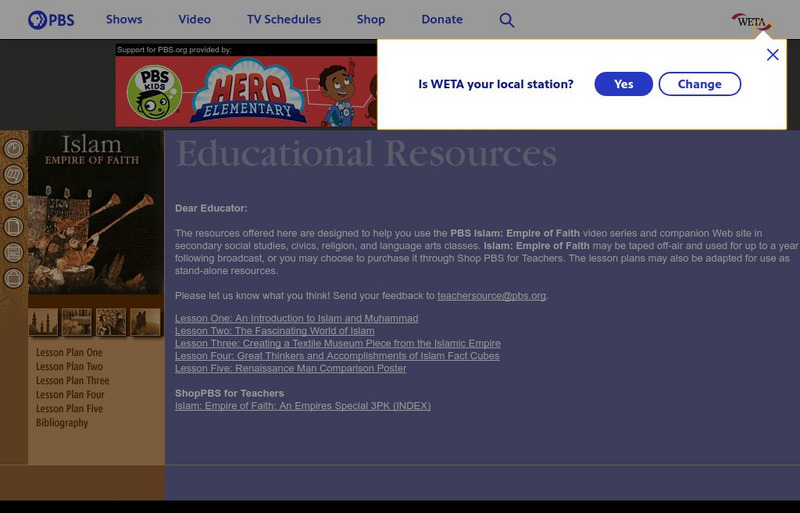
Task: Open the search magnifier icon
Action: coord(507,20)
